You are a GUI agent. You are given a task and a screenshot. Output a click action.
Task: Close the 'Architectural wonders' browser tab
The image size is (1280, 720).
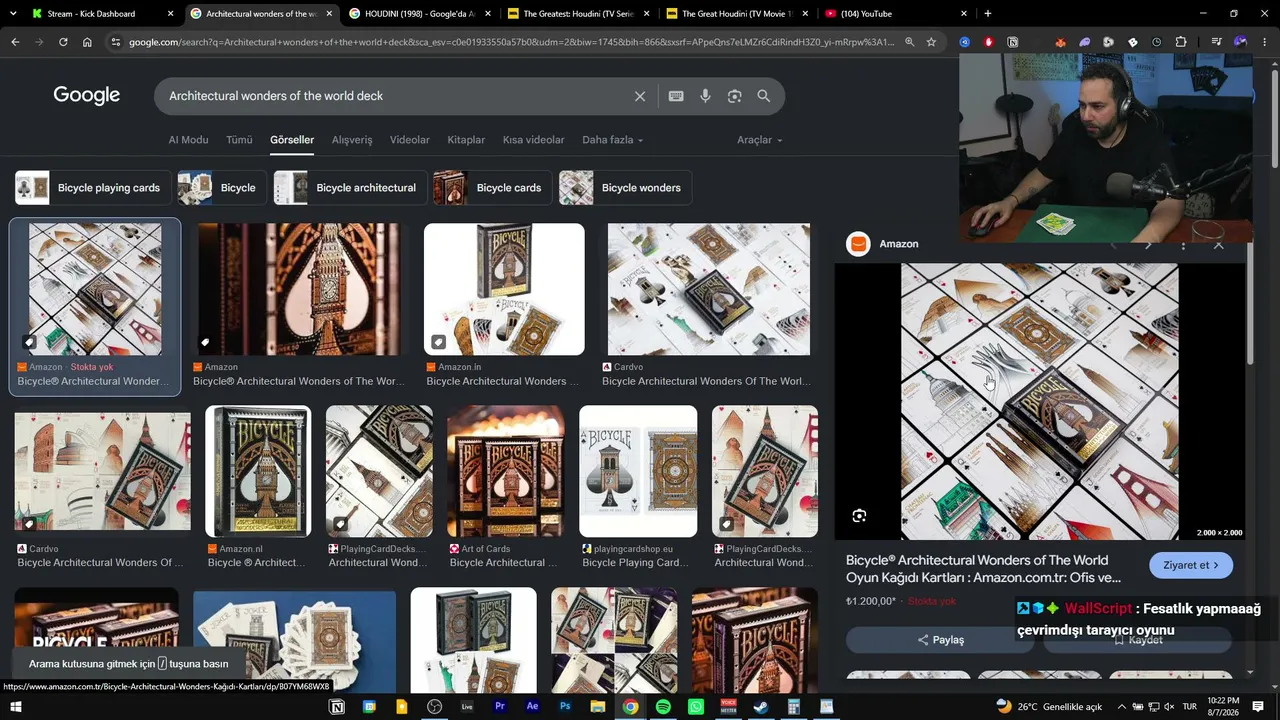[329, 14]
